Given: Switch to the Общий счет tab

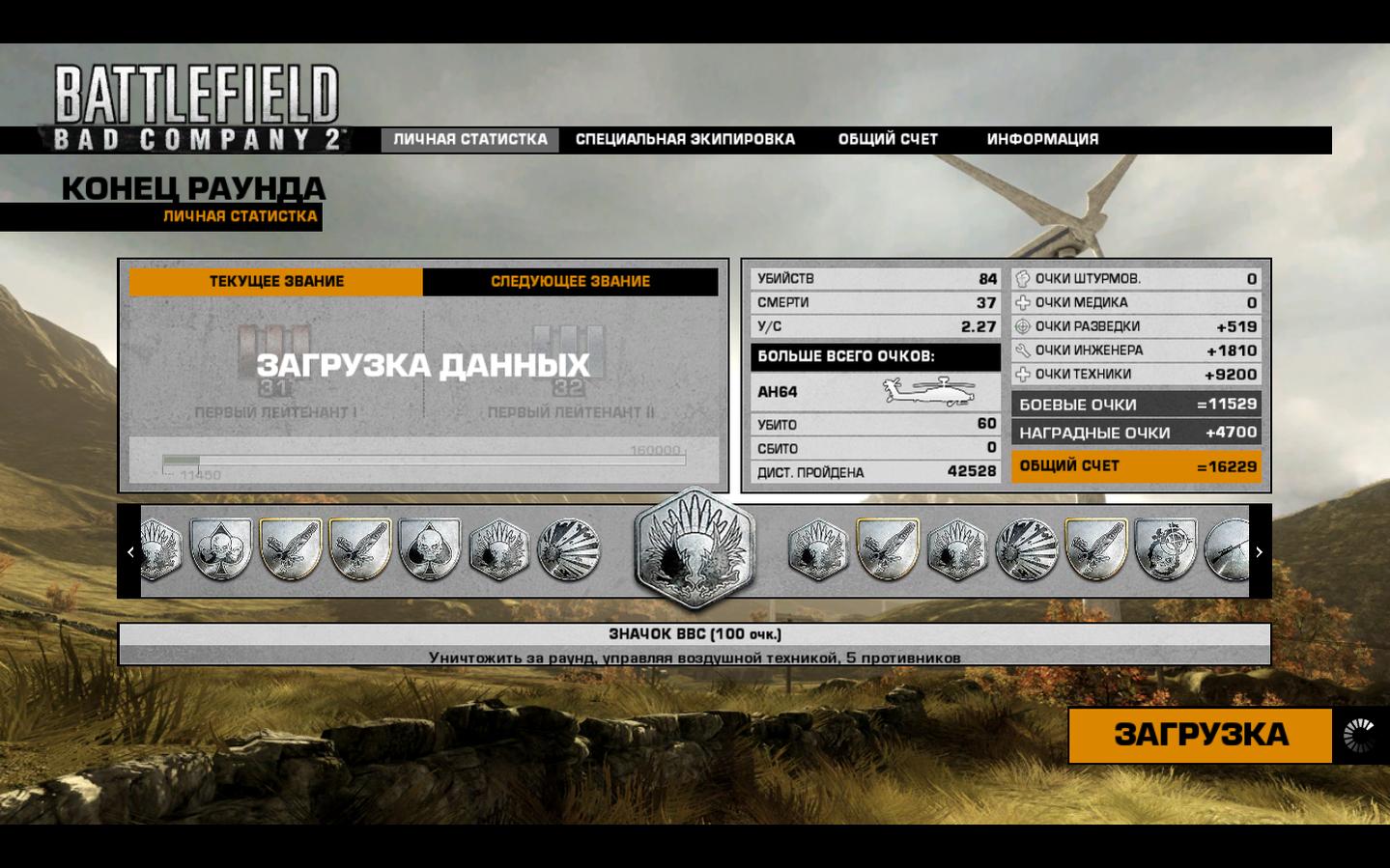Looking at the screenshot, I should pos(888,139).
